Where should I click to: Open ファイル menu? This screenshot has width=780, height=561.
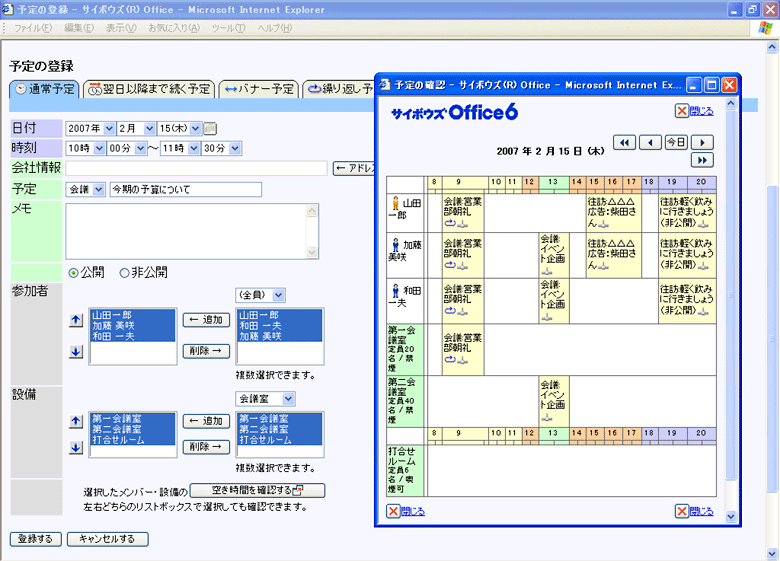tap(33, 28)
